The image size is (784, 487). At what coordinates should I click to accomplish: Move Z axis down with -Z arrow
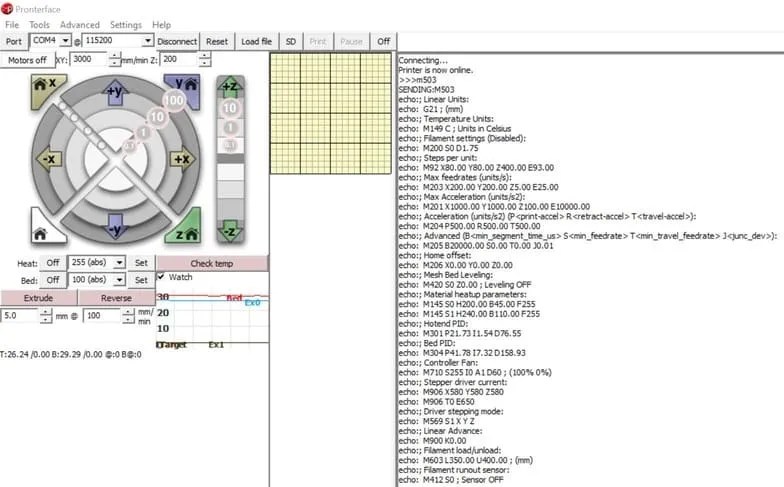230,232
